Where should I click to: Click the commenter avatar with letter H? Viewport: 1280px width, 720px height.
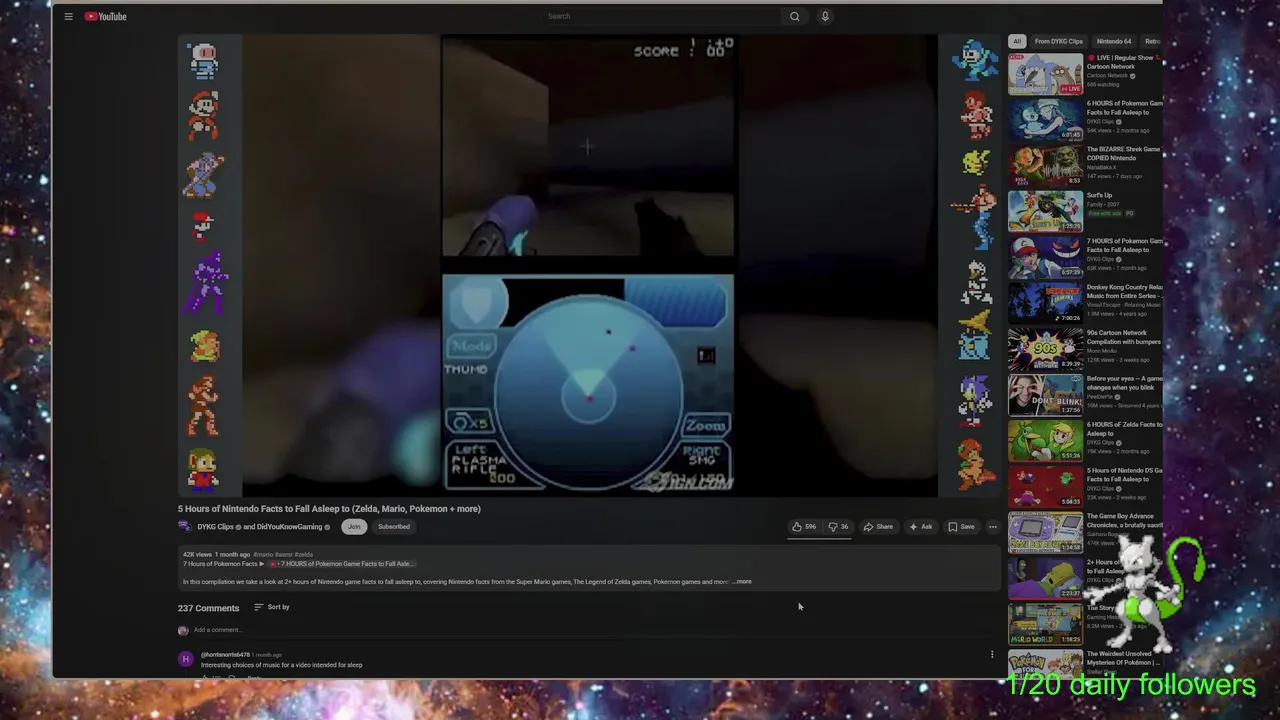point(185,659)
